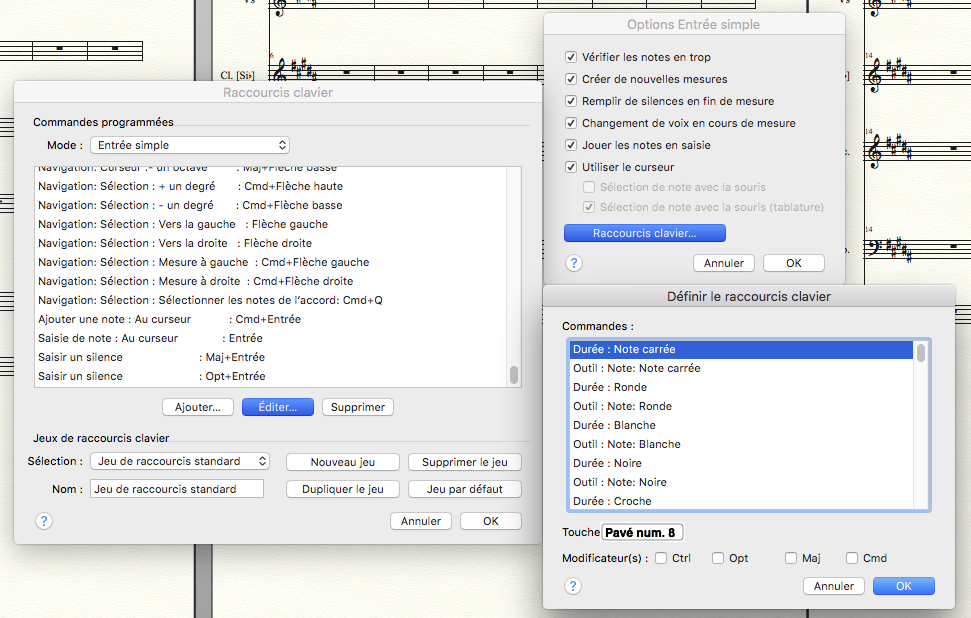Check the Ctrl modifier checkbox

click(661, 558)
